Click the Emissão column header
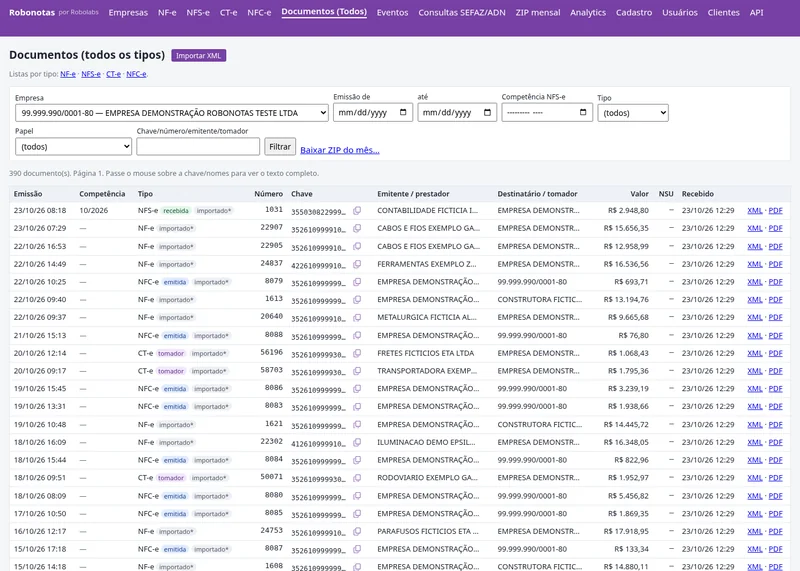Image resolution: width=800 pixels, height=571 pixels. [28, 194]
